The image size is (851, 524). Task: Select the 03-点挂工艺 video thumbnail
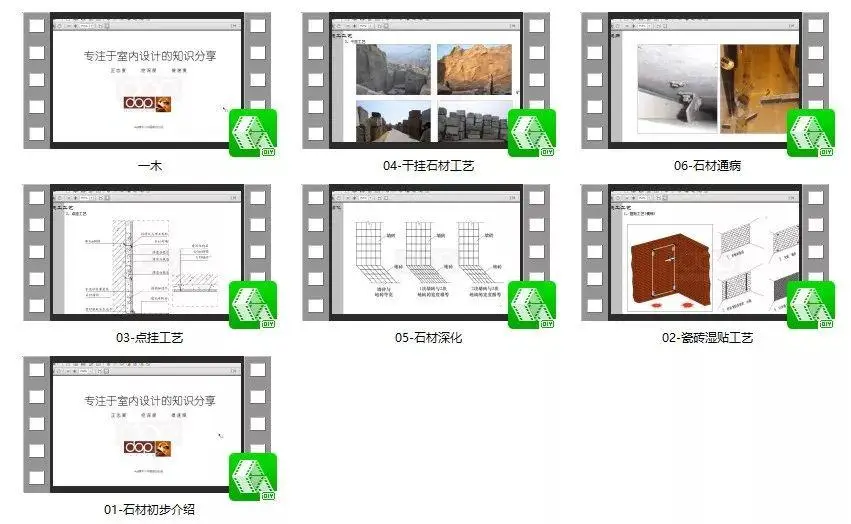tap(147, 252)
